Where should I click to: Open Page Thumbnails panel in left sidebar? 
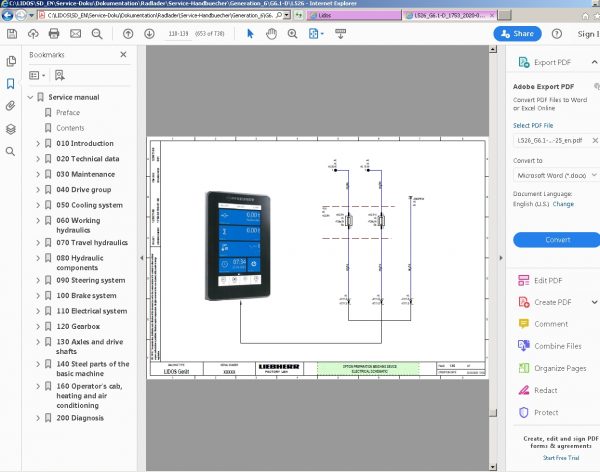pos(10,61)
